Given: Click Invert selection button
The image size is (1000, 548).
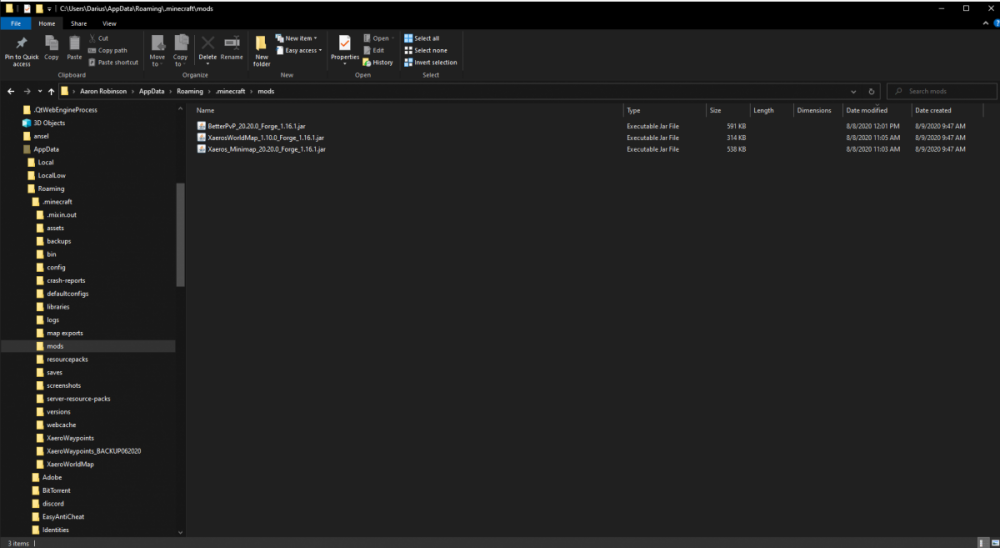Looking at the screenshot, I should coord(431,62).
